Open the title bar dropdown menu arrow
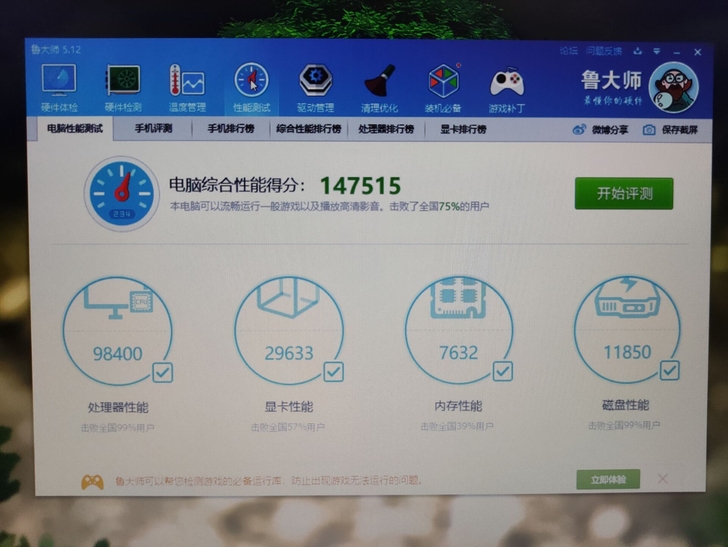 coord(656,51)
